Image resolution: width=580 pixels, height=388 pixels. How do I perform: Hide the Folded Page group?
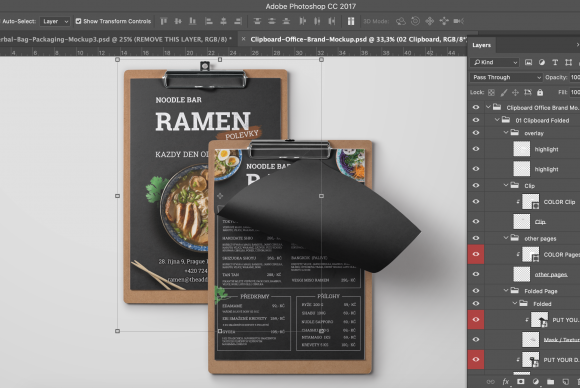pyautogui.click(x=476, y=291)
